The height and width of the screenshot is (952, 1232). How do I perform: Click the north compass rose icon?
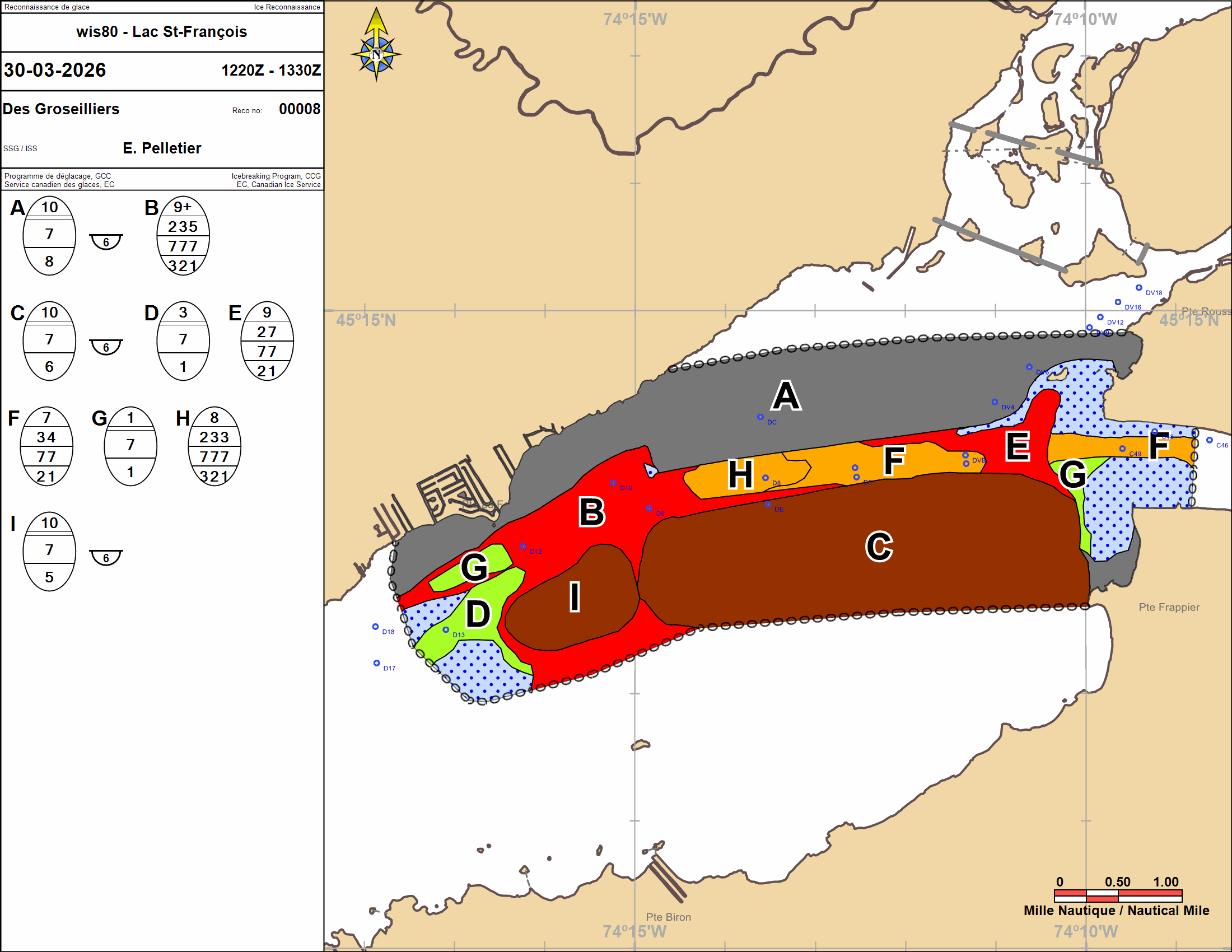(x=376, y=53)
